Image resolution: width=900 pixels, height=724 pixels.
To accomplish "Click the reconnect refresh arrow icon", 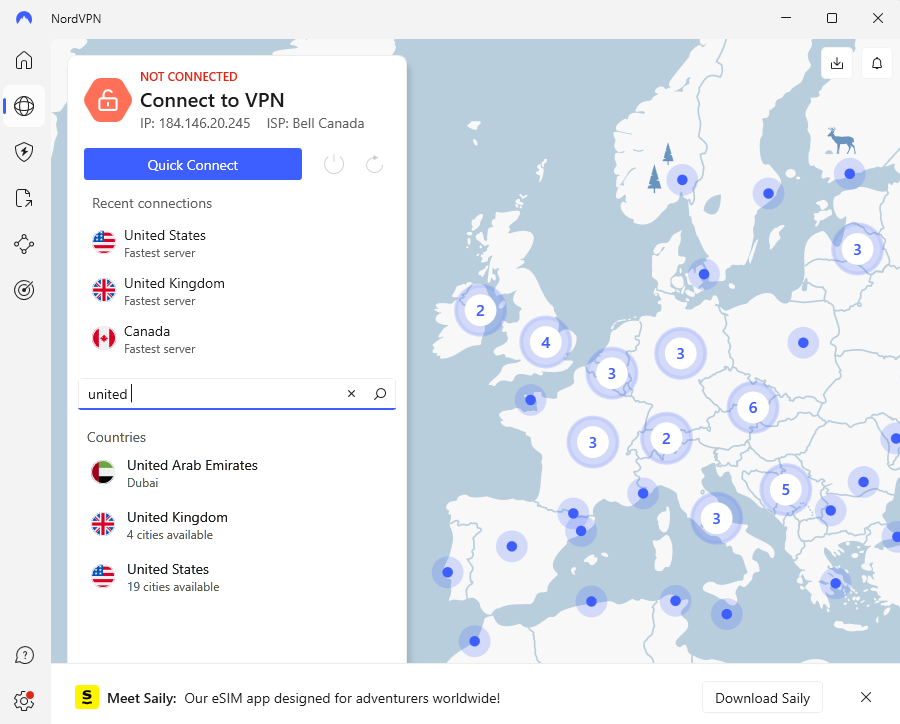I will [x=374, y=164].
